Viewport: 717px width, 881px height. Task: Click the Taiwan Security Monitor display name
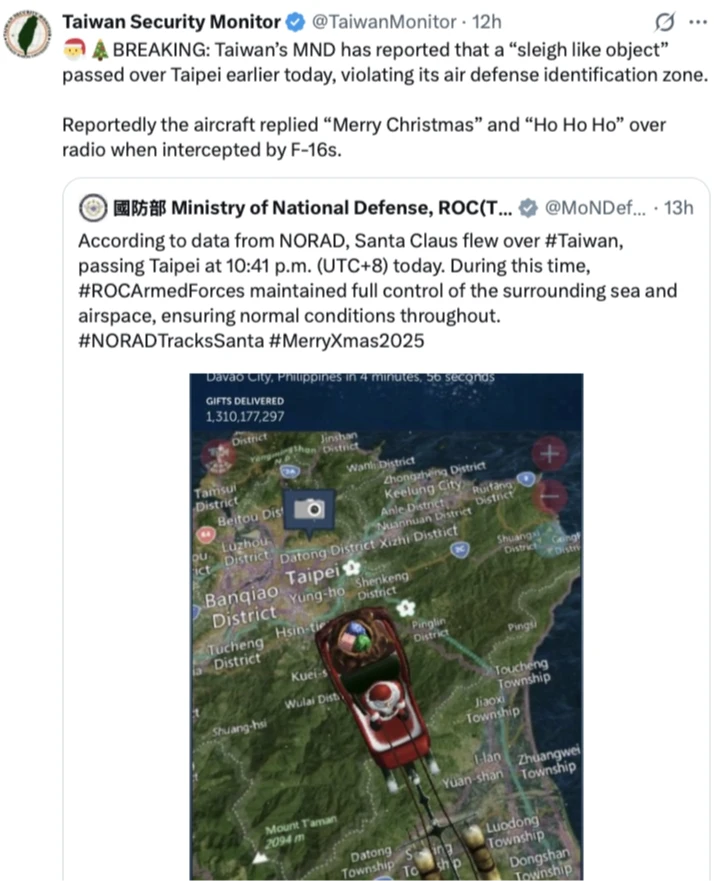171,21
